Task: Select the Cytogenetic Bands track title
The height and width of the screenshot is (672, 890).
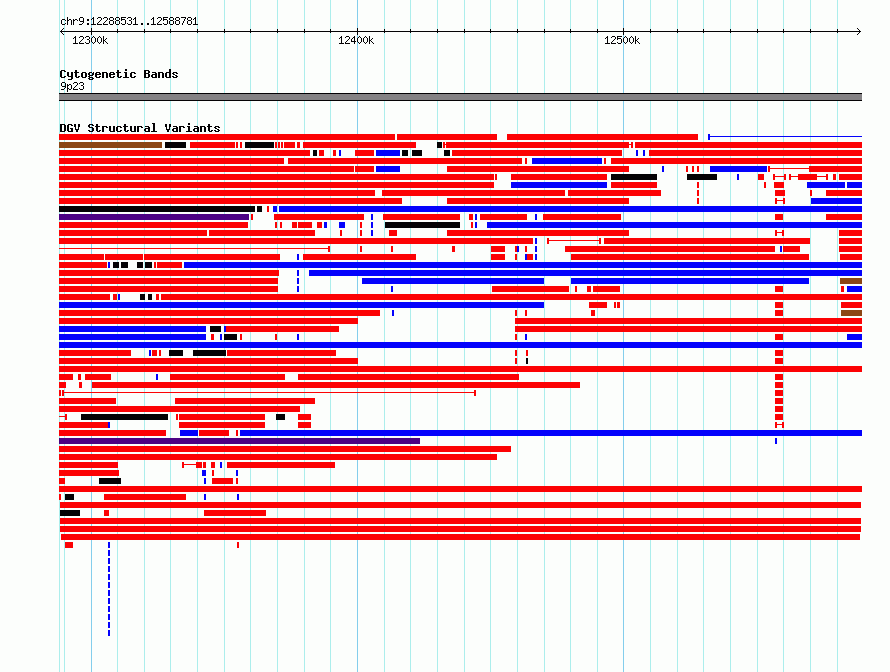Action: click(119, 74)
